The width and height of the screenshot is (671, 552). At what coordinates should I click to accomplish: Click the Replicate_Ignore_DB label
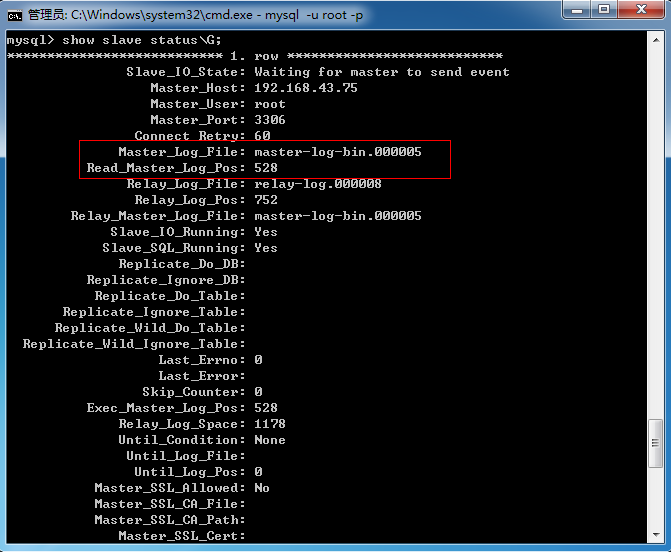[x=166, y=280]
